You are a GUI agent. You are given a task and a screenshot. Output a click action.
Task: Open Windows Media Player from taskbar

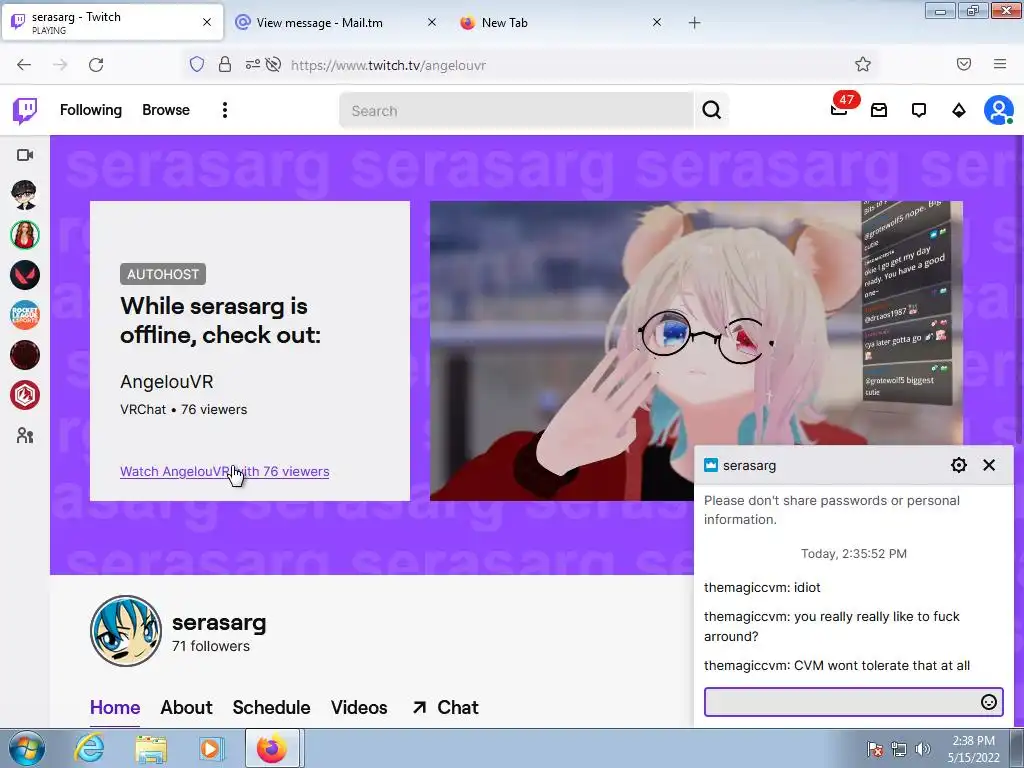pyautogui.click(x=211, y=748)
